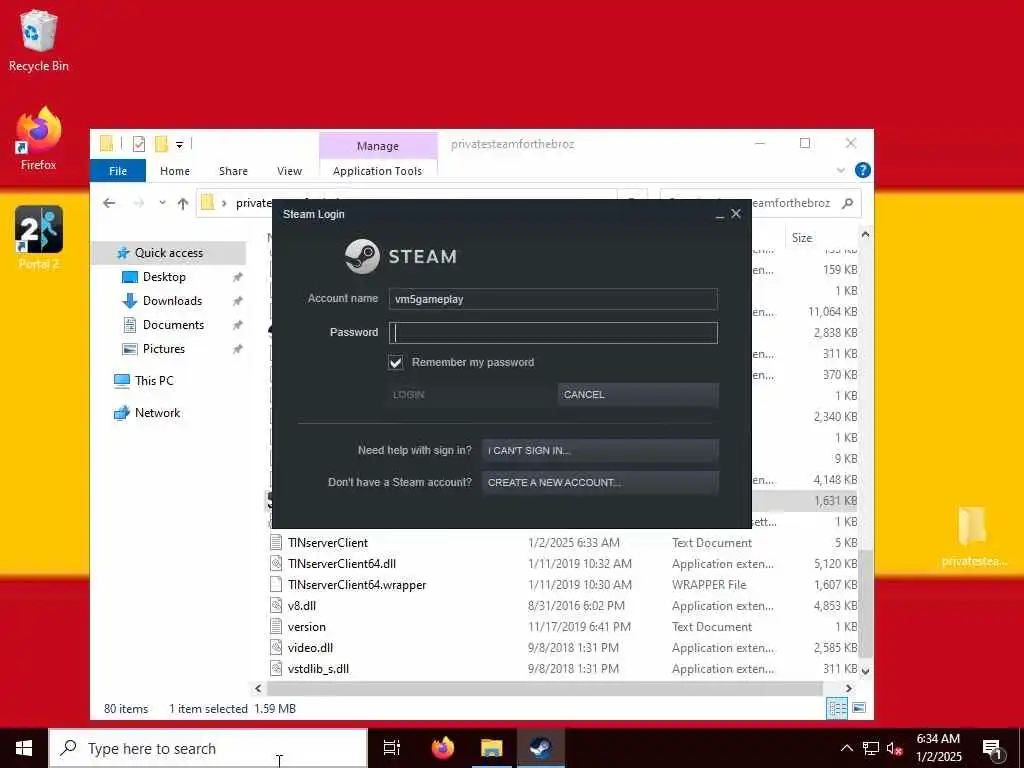This screenshot has width=1024, height=768.
Task: Open Downloads in navigation pane
Action: [172, 301]
